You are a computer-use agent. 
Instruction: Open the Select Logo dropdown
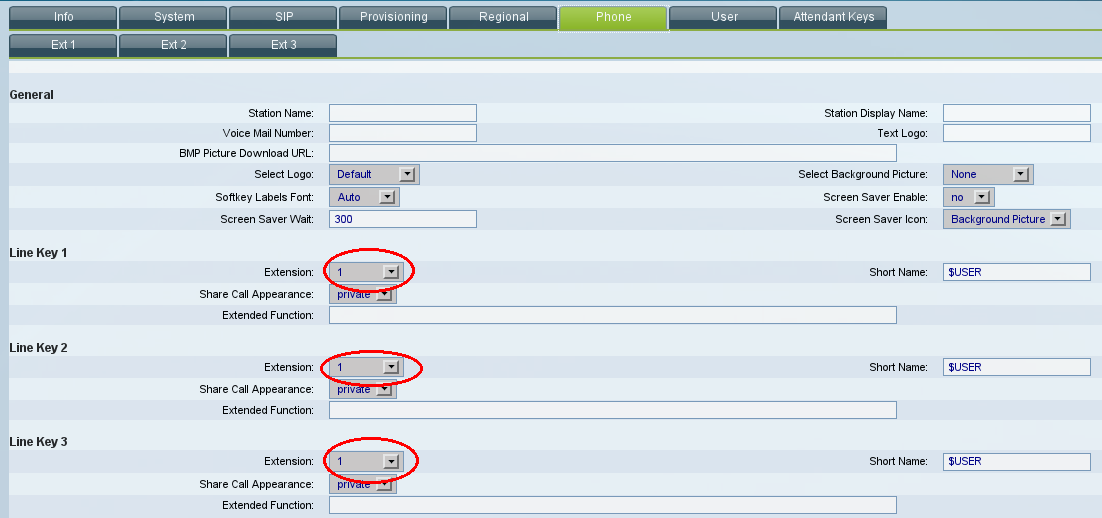coord(374,175)
